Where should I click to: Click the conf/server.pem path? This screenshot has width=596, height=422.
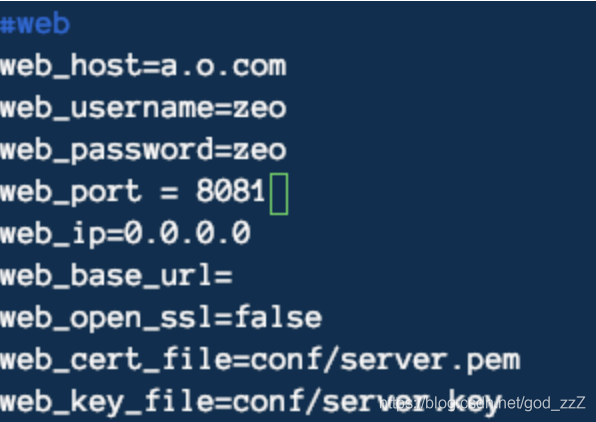[x=385, y=360]
